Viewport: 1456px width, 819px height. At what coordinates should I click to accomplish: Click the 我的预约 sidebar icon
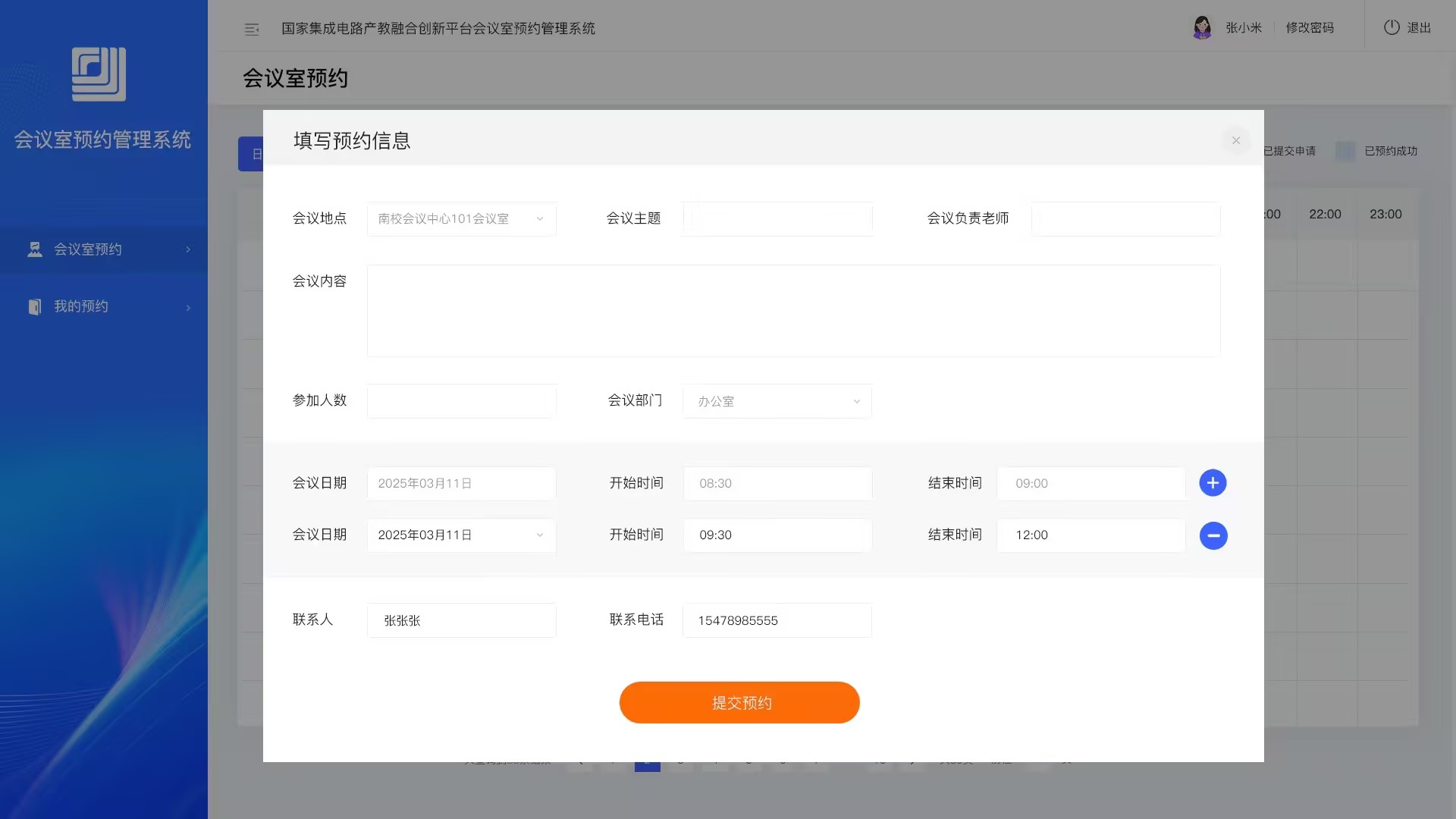tap(35, 306)
